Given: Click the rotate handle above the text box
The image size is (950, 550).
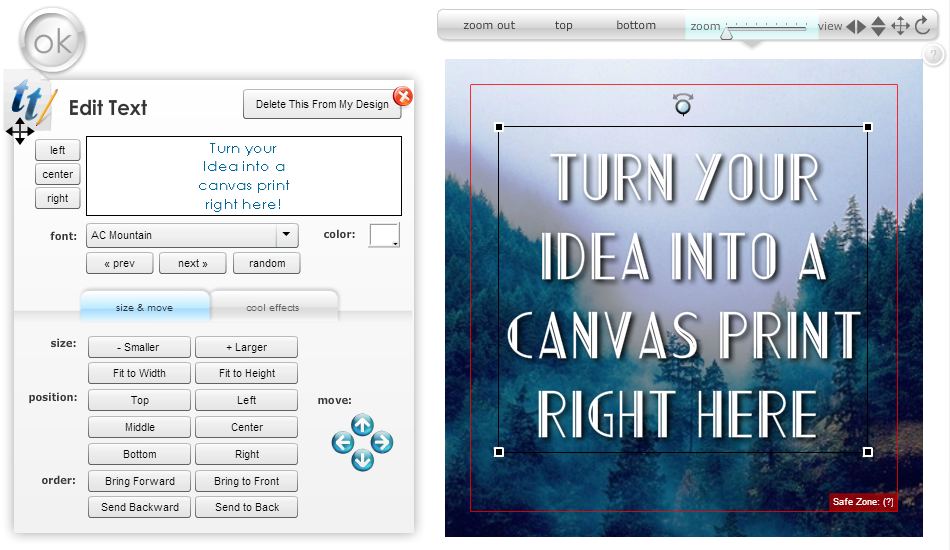Looking at the screenshot, I should (x=683, y=105).
